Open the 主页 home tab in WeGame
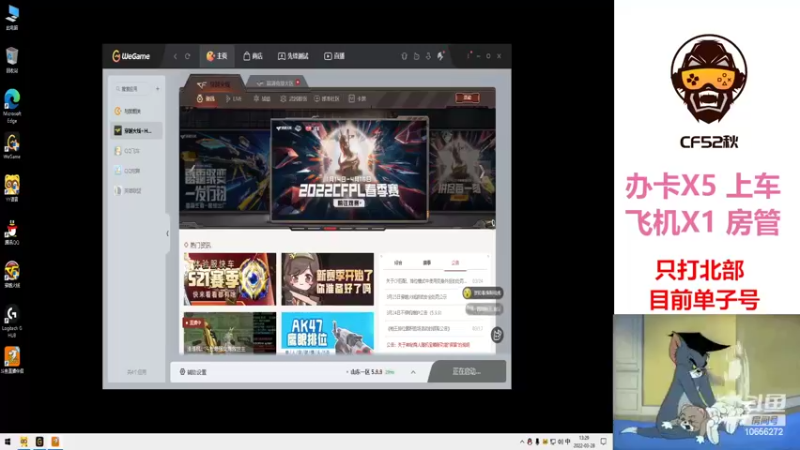This screenshot has height=450, width=800. coord(217,56)
